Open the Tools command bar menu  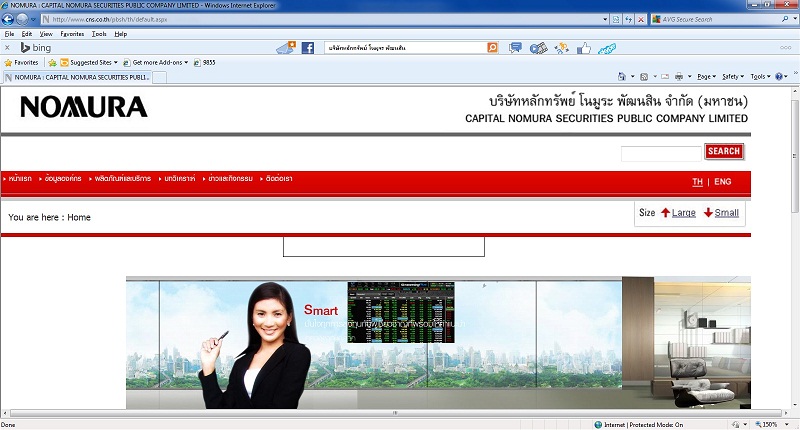(x=760, y=77)
